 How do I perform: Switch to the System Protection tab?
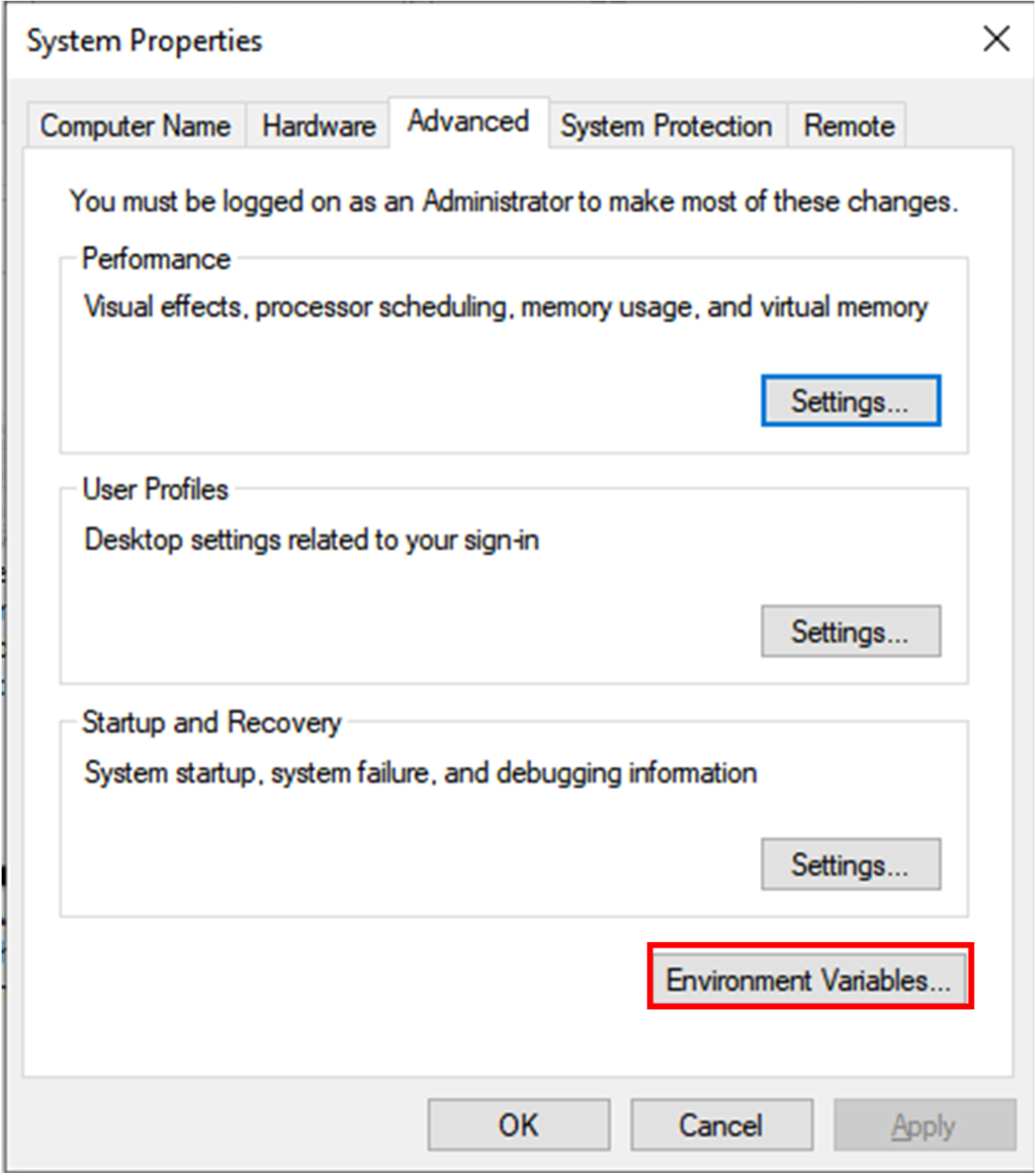point(666,125)
